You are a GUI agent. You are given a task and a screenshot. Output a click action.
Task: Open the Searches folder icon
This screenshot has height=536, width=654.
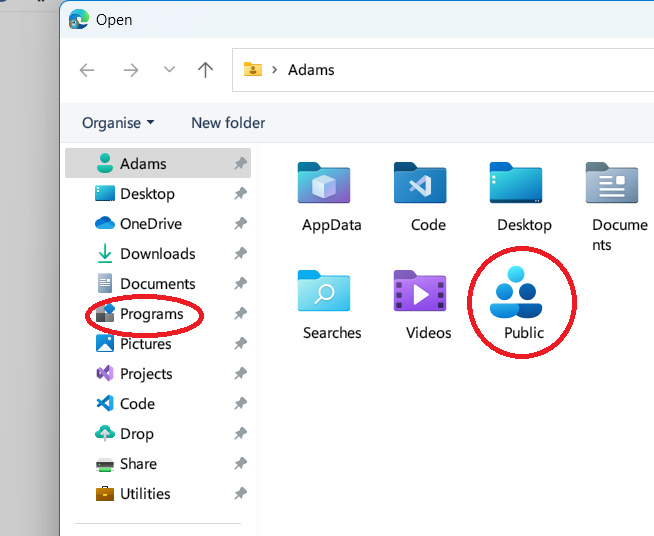point(331,294)
